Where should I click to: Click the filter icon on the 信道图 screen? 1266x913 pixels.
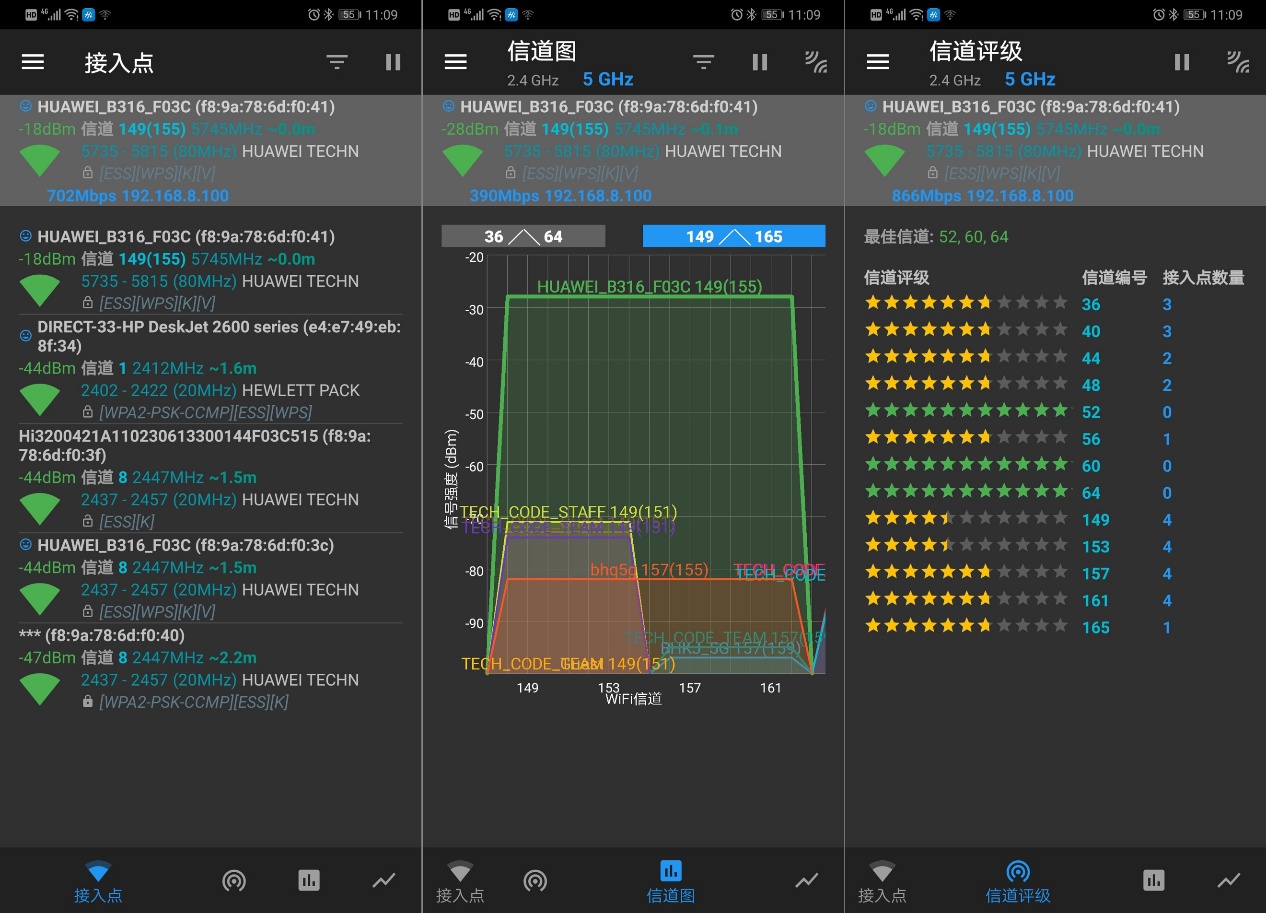point(703,62)
